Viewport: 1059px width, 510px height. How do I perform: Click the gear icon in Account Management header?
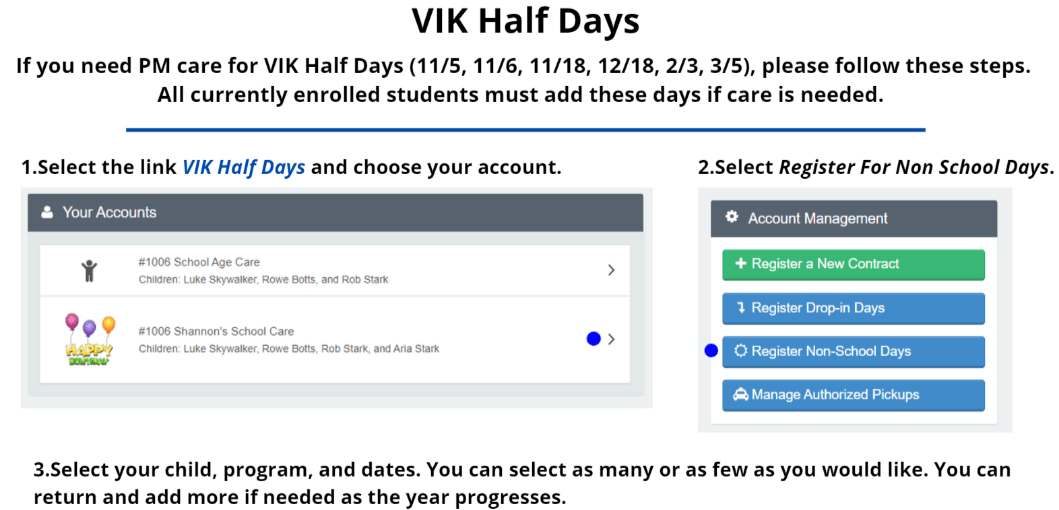(x=731, y=218)
